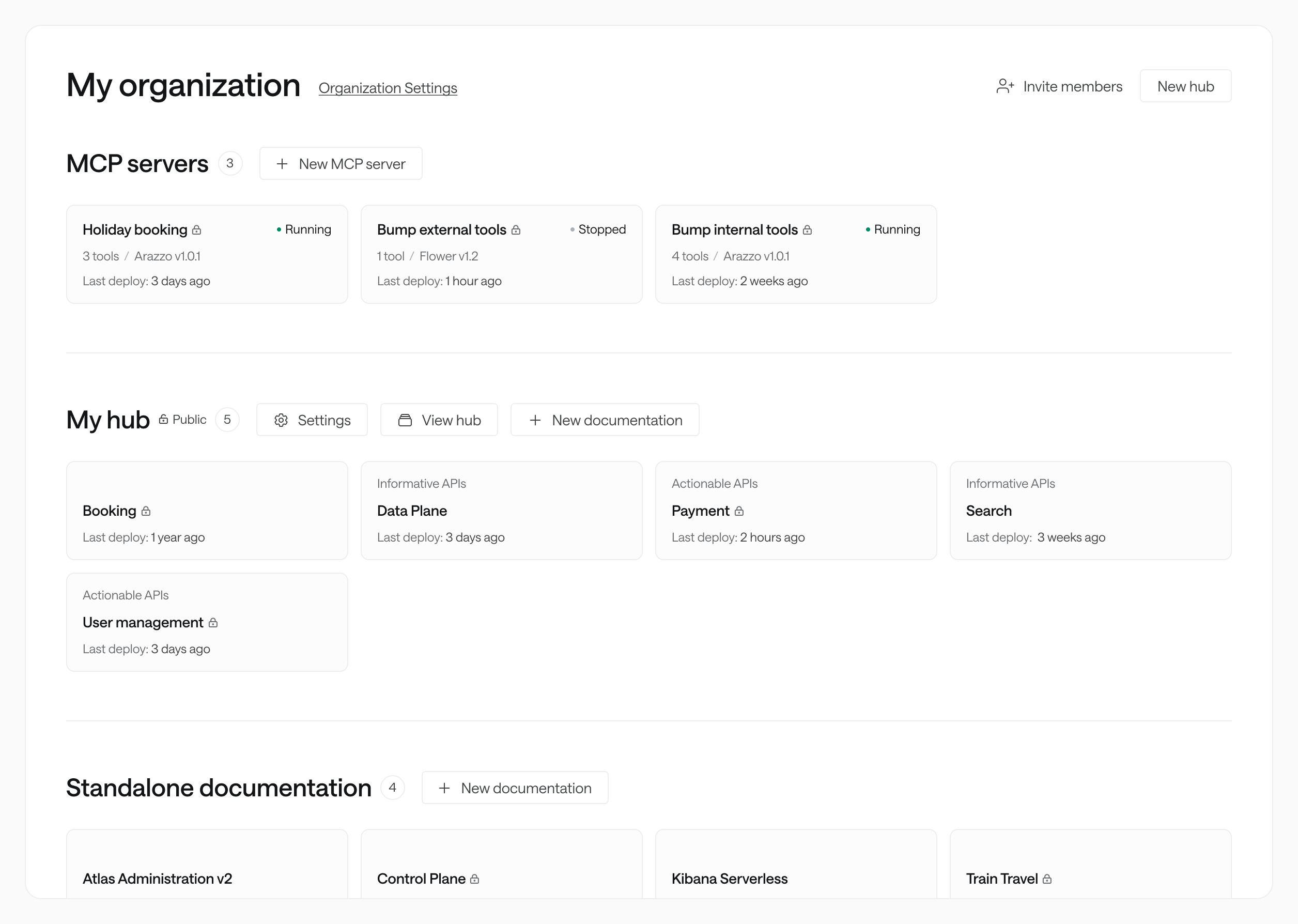Click the lock icon next to Payment

click(x=740, y=511)
